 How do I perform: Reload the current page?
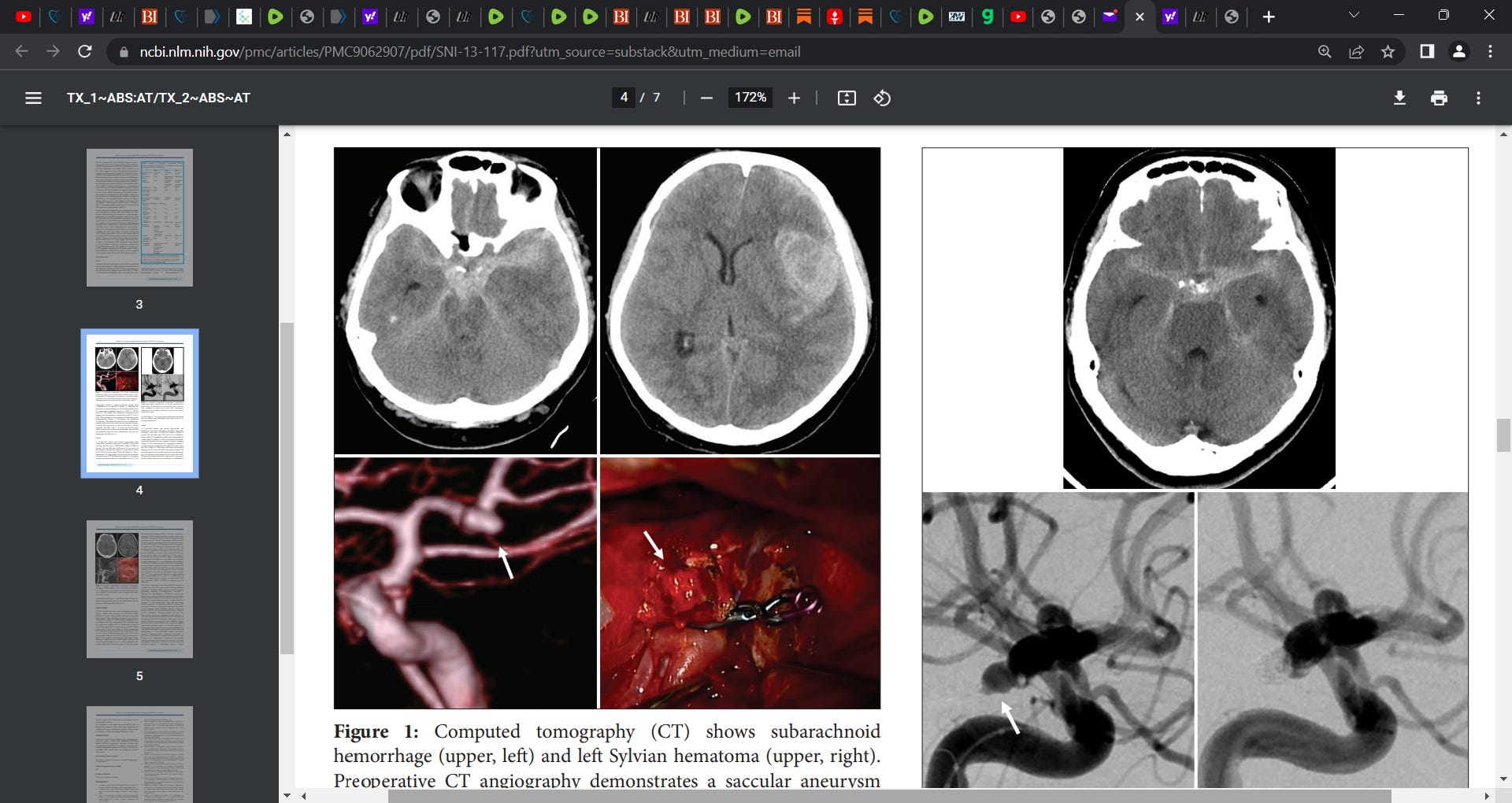click(85, 51)
